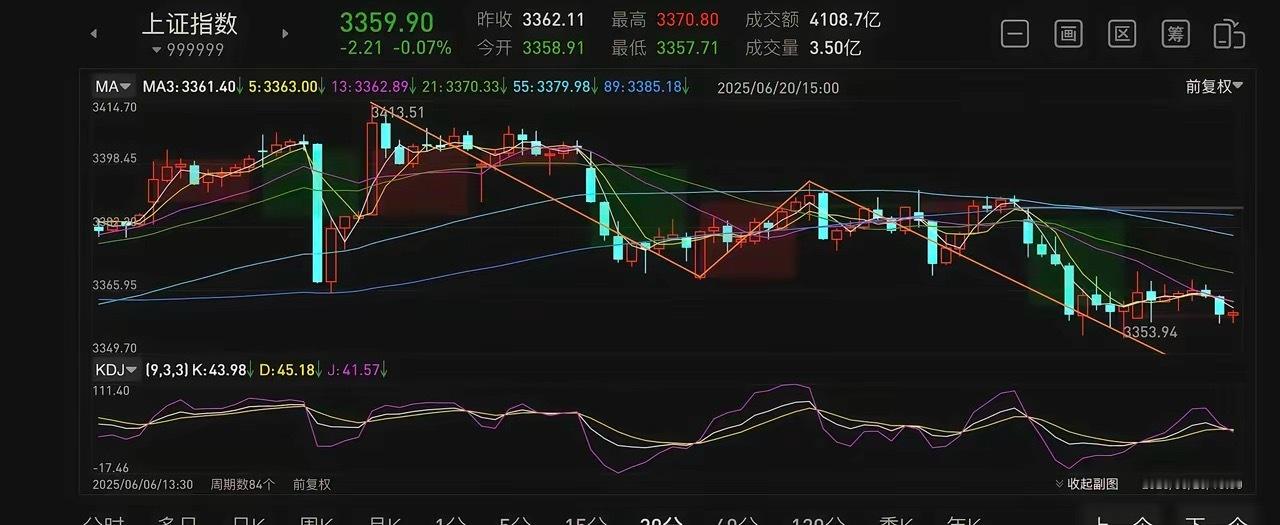Click the 周期数84个 period count
Screen dimensions: 1280x525
click(242, 484)
